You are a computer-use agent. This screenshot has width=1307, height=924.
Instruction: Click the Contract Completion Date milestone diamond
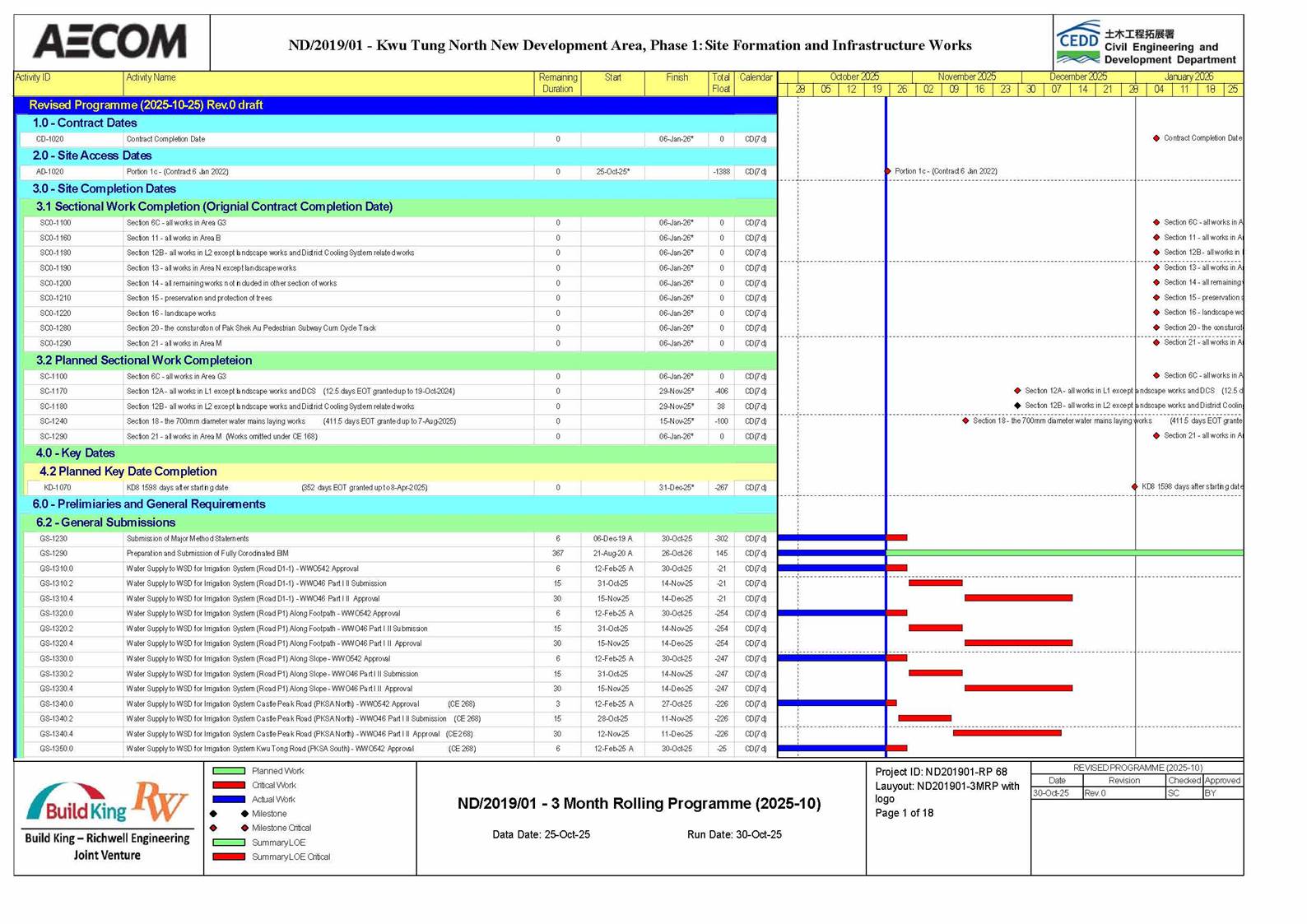coord(1156,138)
